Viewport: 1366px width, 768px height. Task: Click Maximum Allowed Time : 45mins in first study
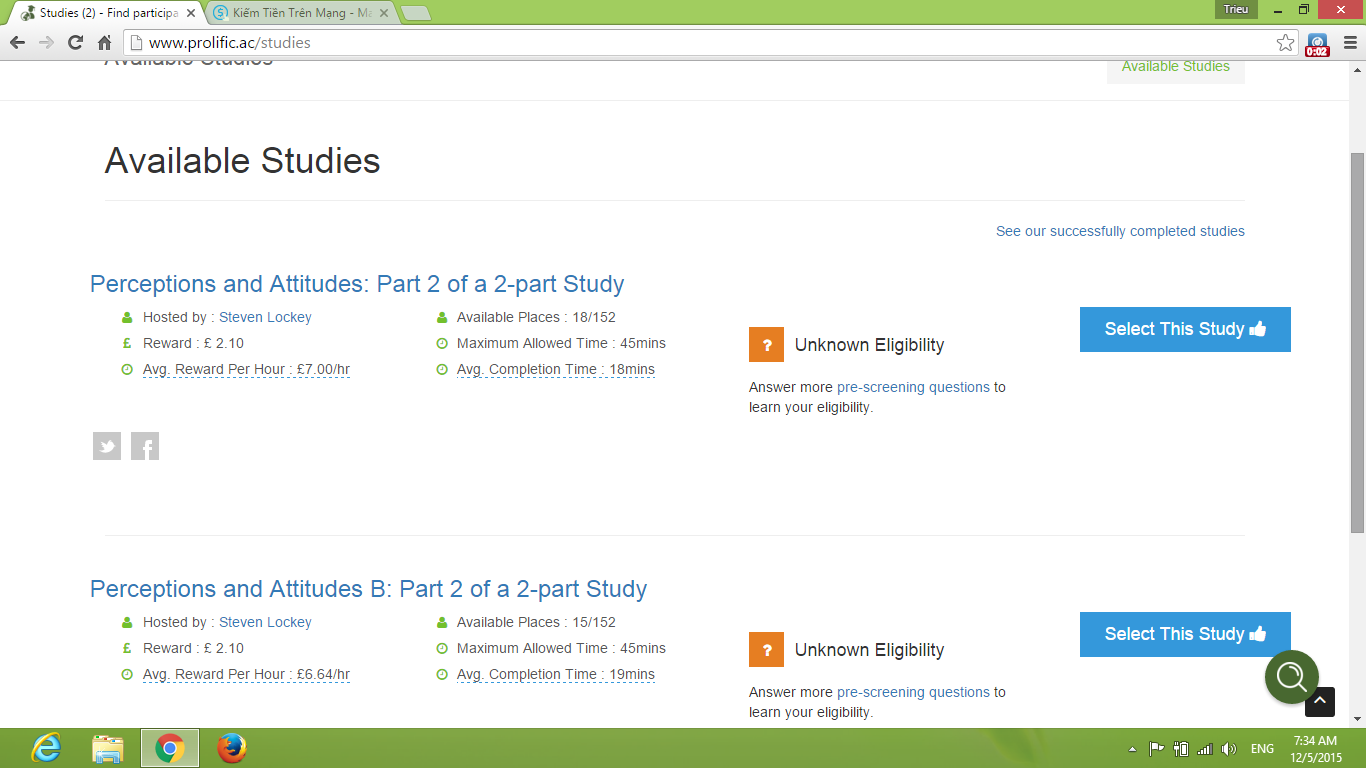(x=561, y=343)
